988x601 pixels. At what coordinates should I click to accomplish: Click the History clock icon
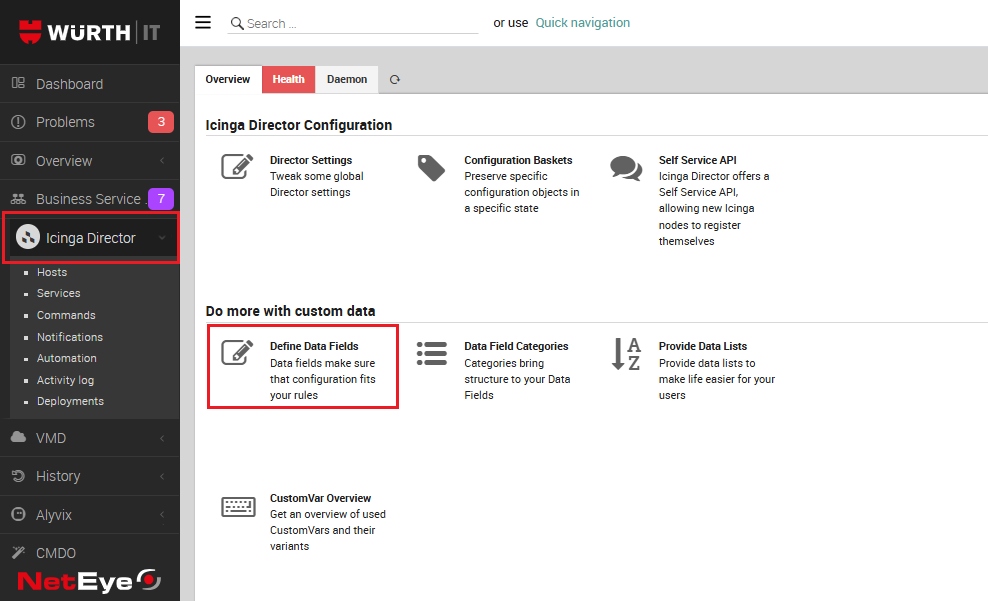pyautogui.click(x=18, y=476)
